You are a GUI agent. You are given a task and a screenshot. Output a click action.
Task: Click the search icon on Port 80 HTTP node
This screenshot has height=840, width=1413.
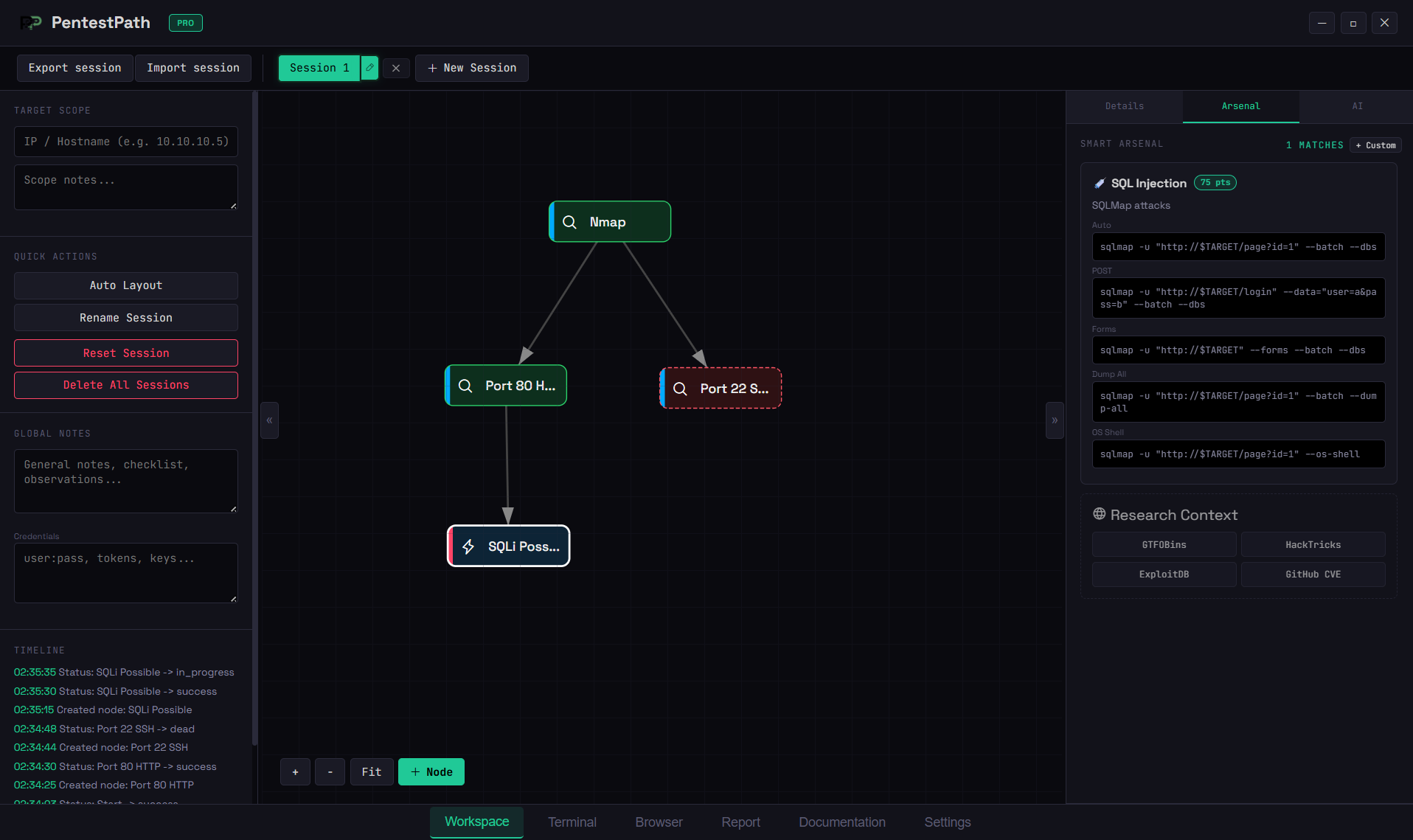[x=465, y=385]
